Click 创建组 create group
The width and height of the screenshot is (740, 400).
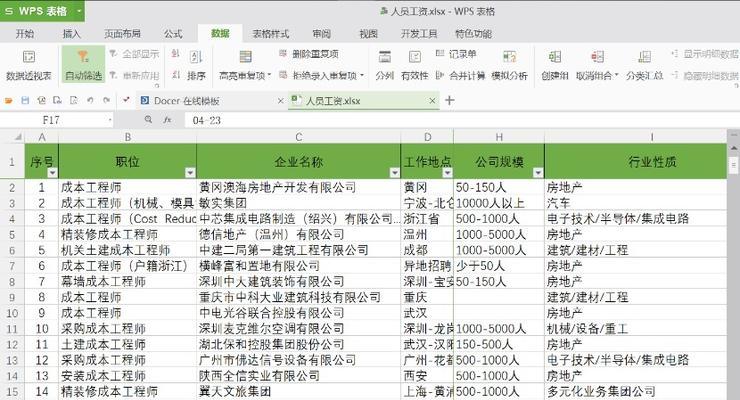pyautogui.click(x=555, y=65)
